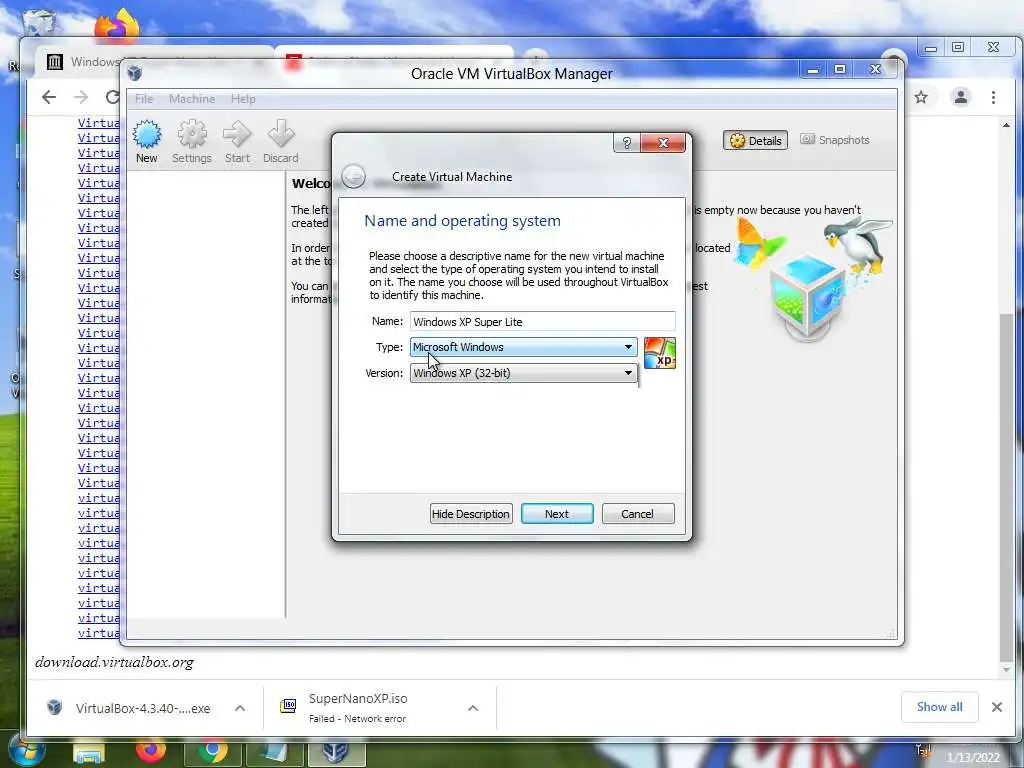Click the Next button in the wizard

click(557, 514)
